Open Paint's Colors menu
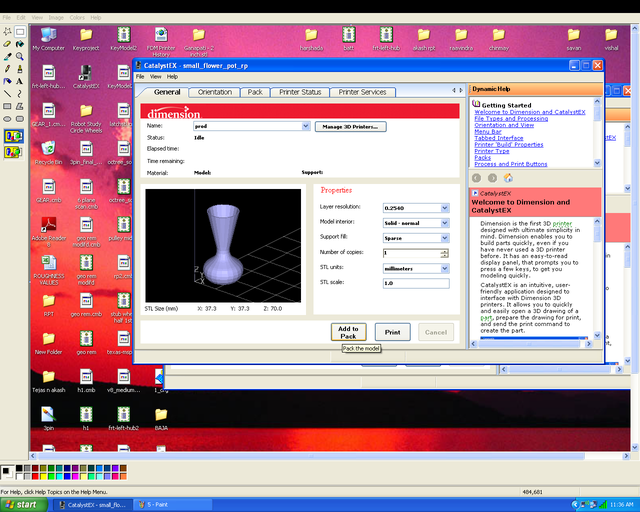 coord(77,18)
